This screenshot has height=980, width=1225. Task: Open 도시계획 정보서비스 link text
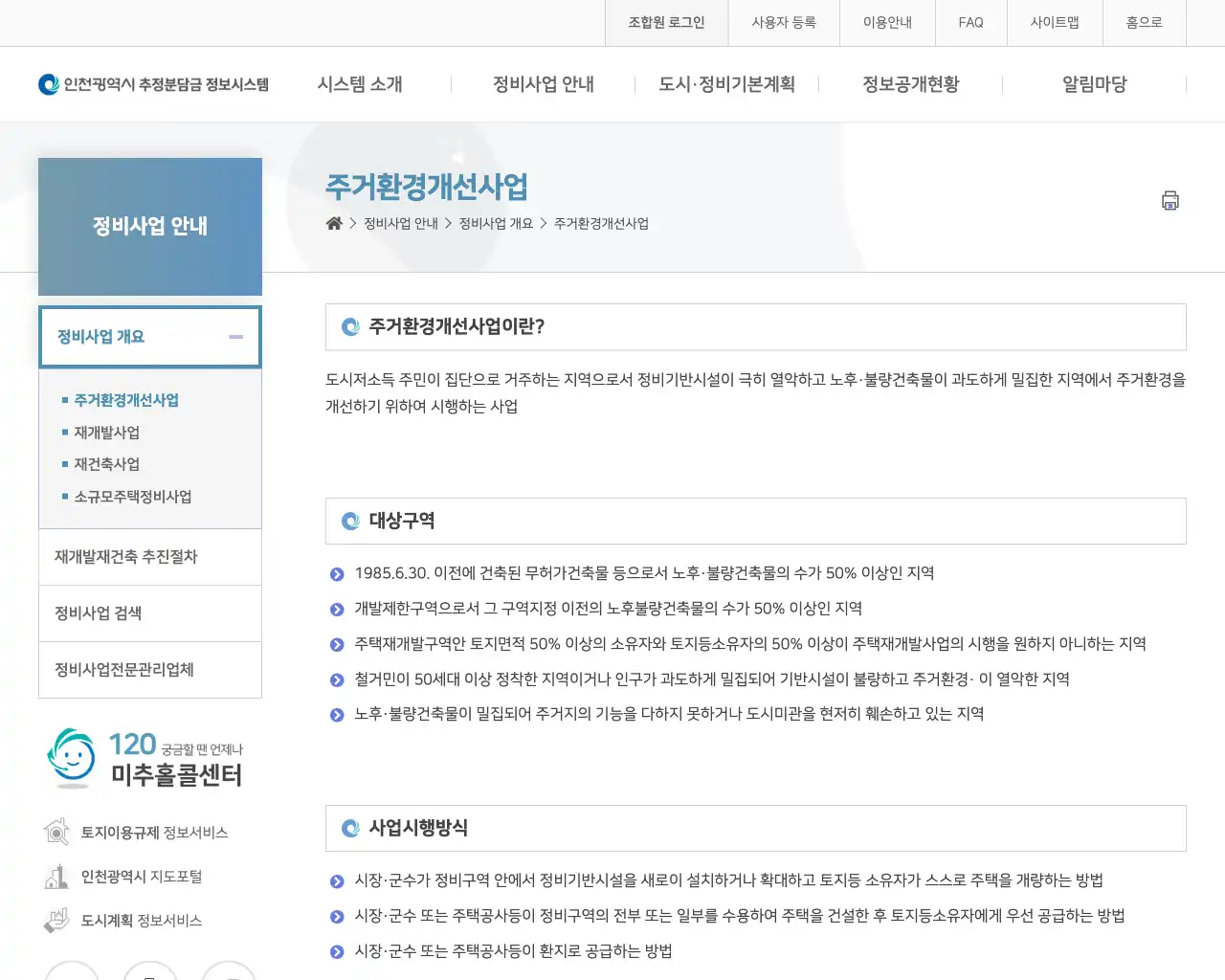coord(142,921)
